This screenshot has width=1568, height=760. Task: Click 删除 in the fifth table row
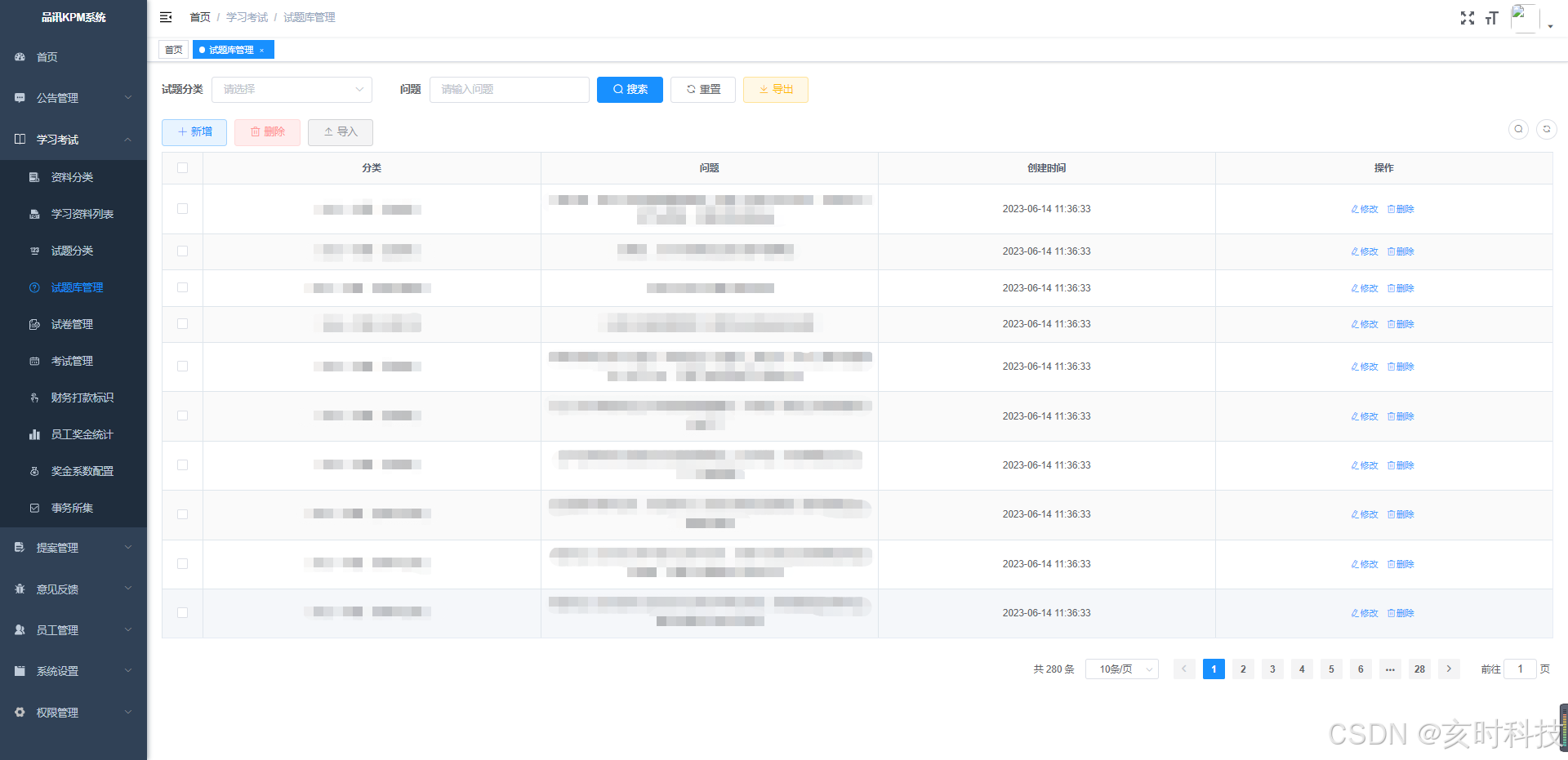1401,367
